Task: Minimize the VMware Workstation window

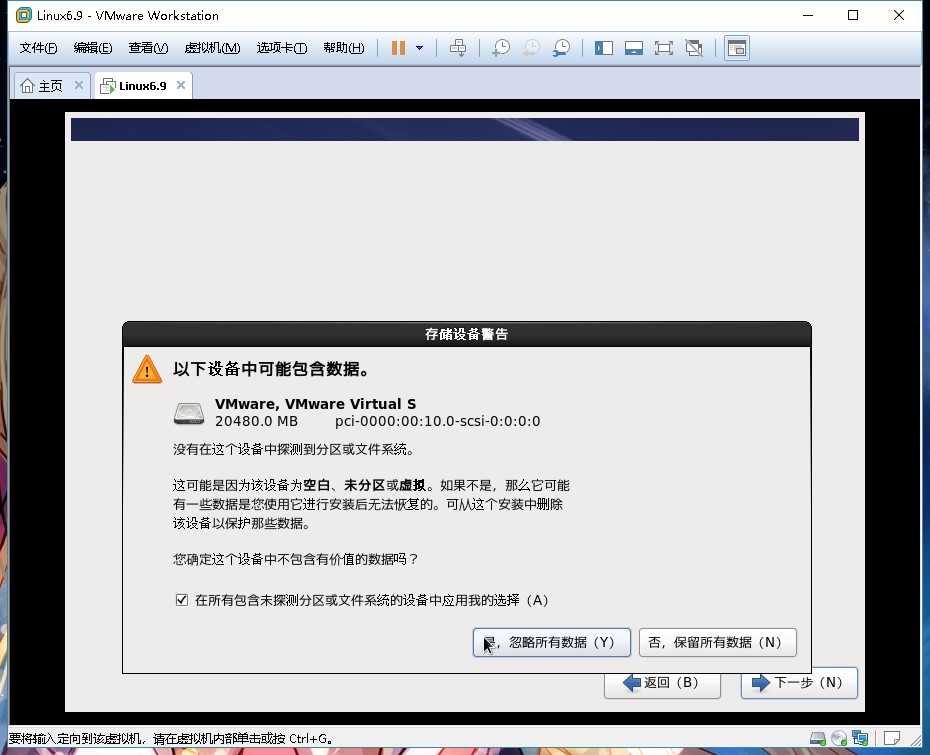Action: coord(808,15)
